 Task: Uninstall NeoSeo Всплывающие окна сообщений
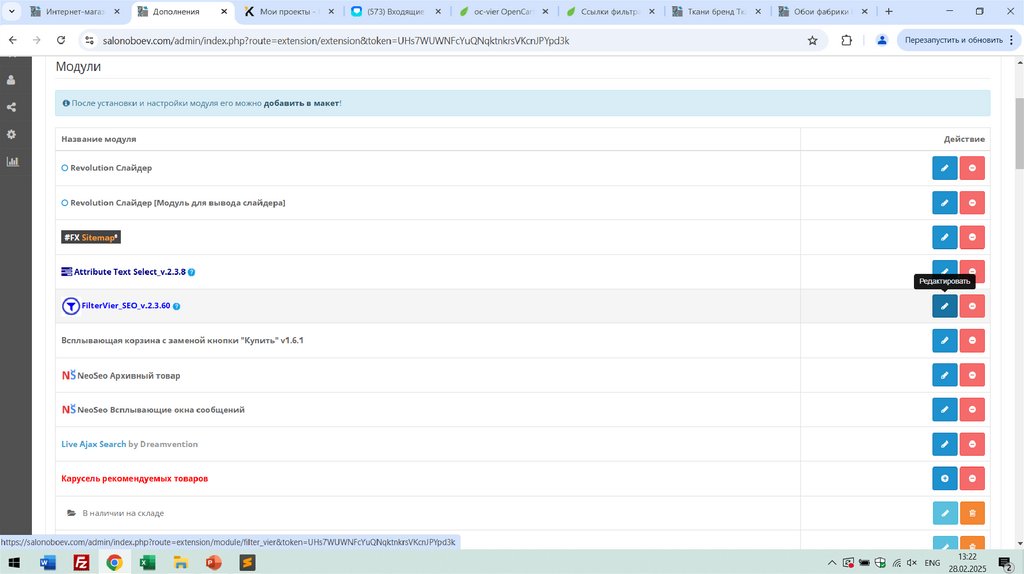pyautogui.click(x=972, y=409)
